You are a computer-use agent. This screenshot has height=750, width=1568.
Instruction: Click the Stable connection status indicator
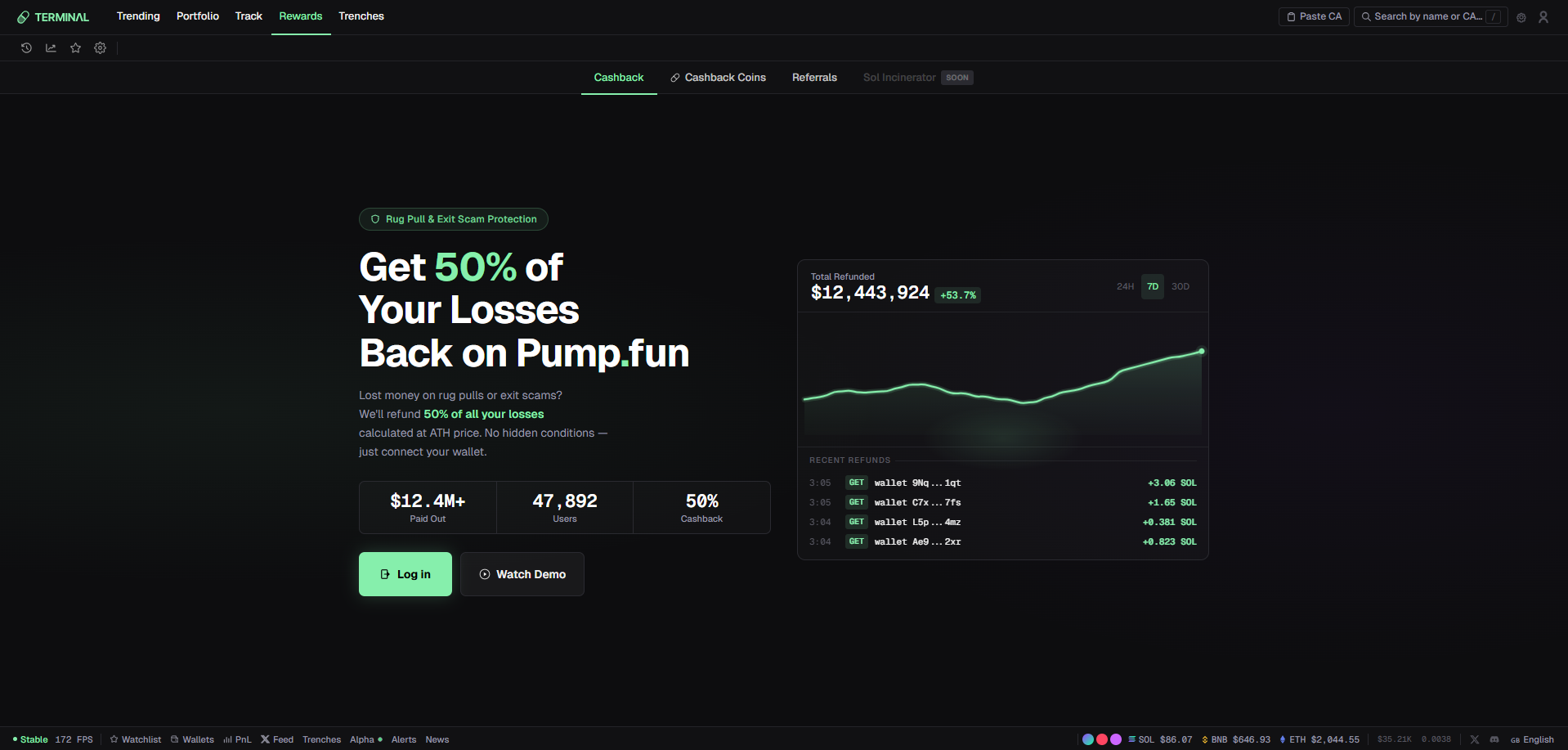pyautogui.click(x=30, y=739)
